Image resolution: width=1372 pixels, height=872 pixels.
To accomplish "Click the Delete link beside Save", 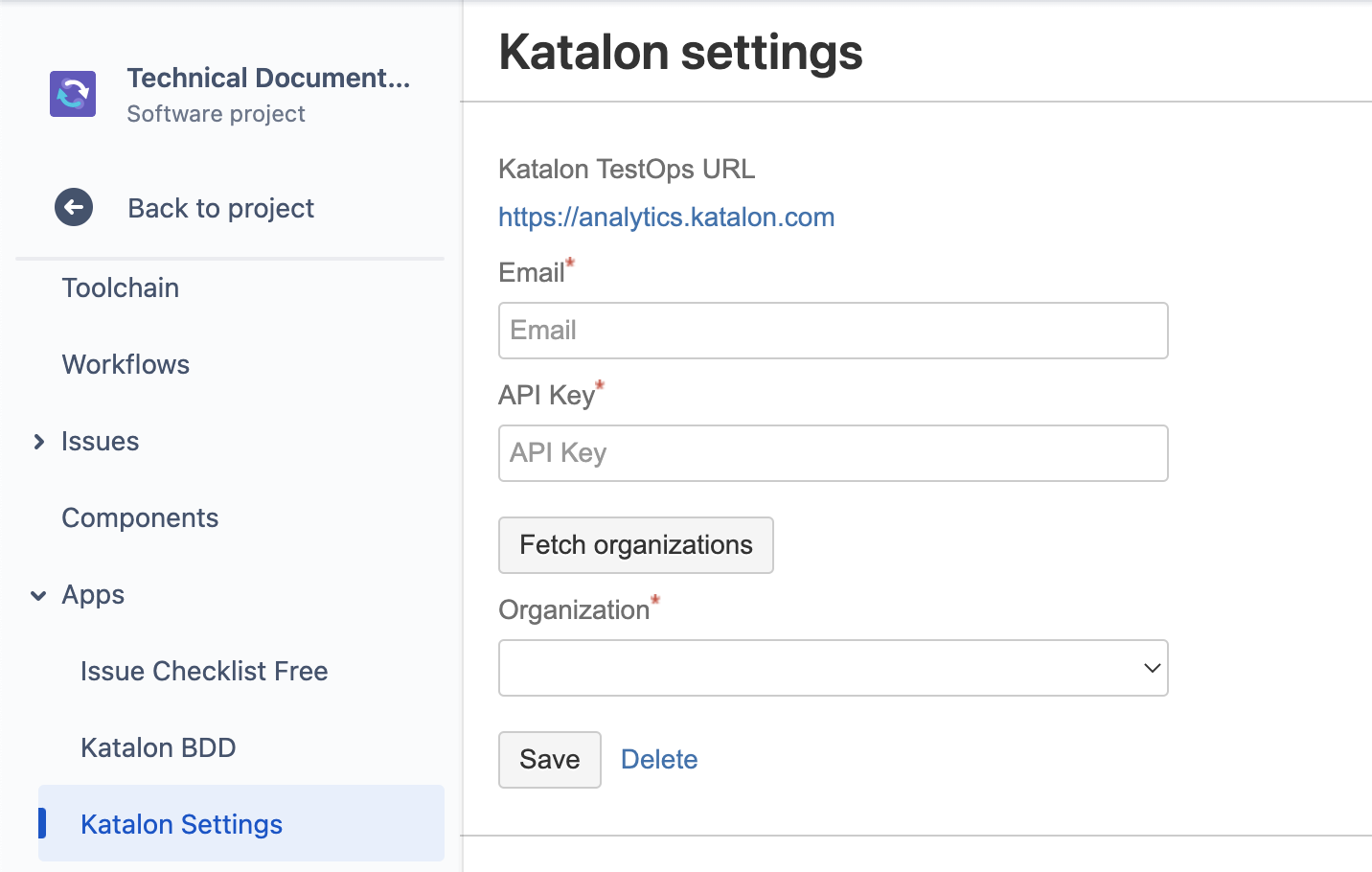I will pos(659,759).
